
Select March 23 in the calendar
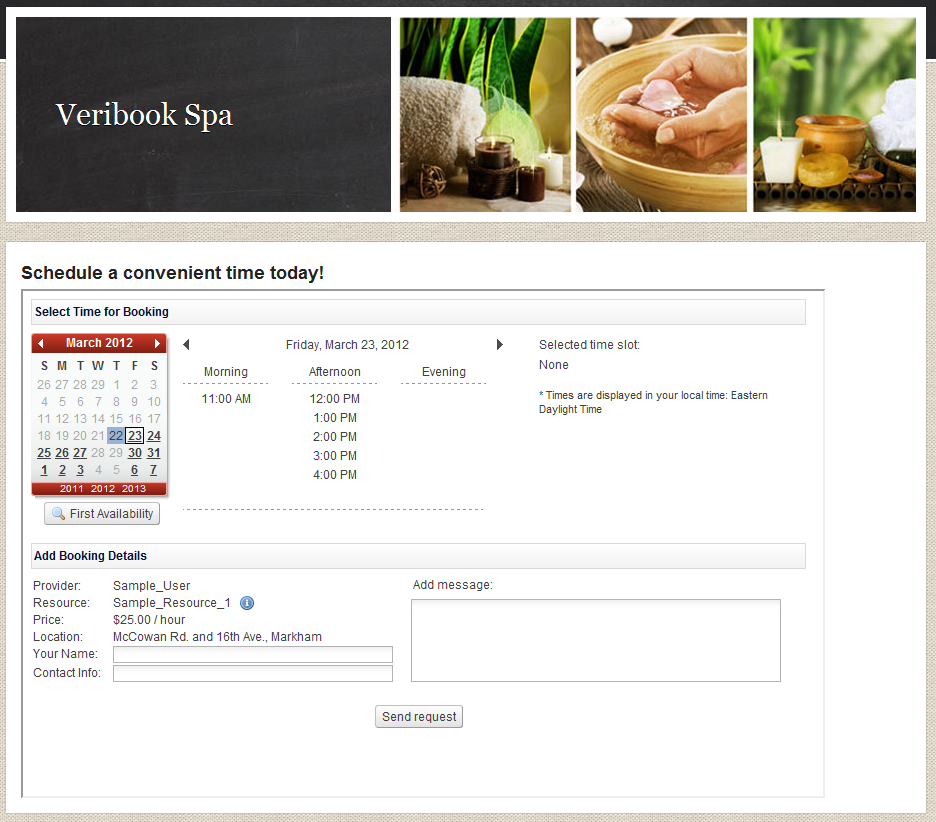pyautogui.click(x=135, y=436)
